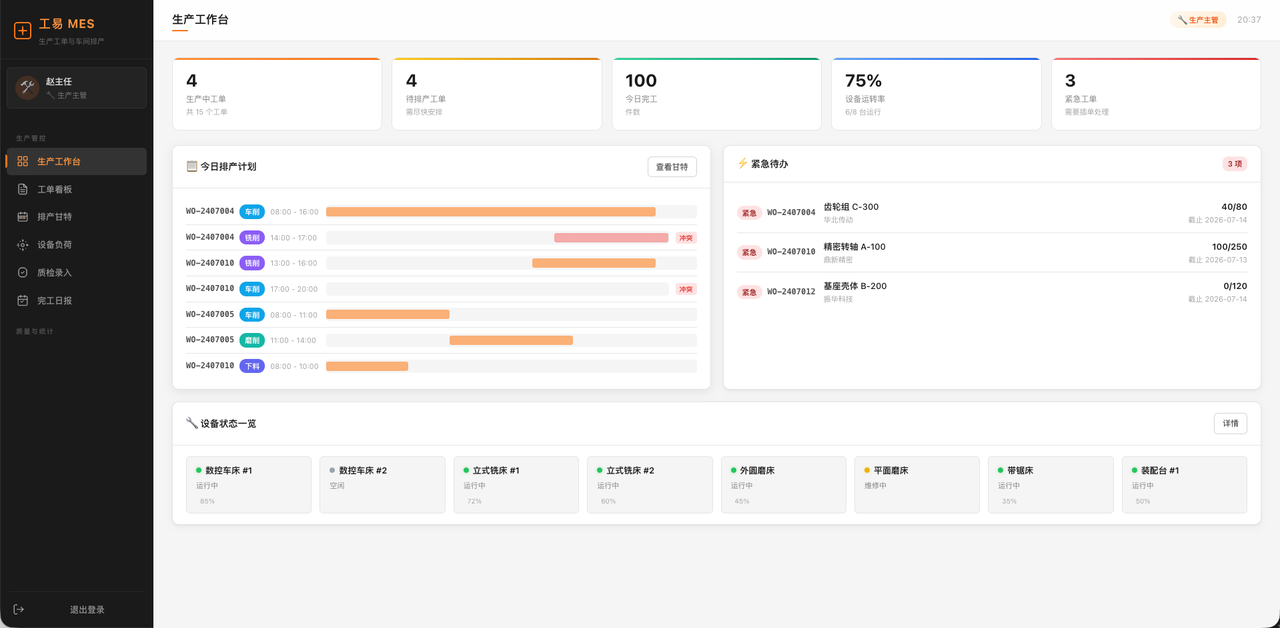
Task: Click WO-2407004 in the 紧急待办 list
Action: [791, 213]
